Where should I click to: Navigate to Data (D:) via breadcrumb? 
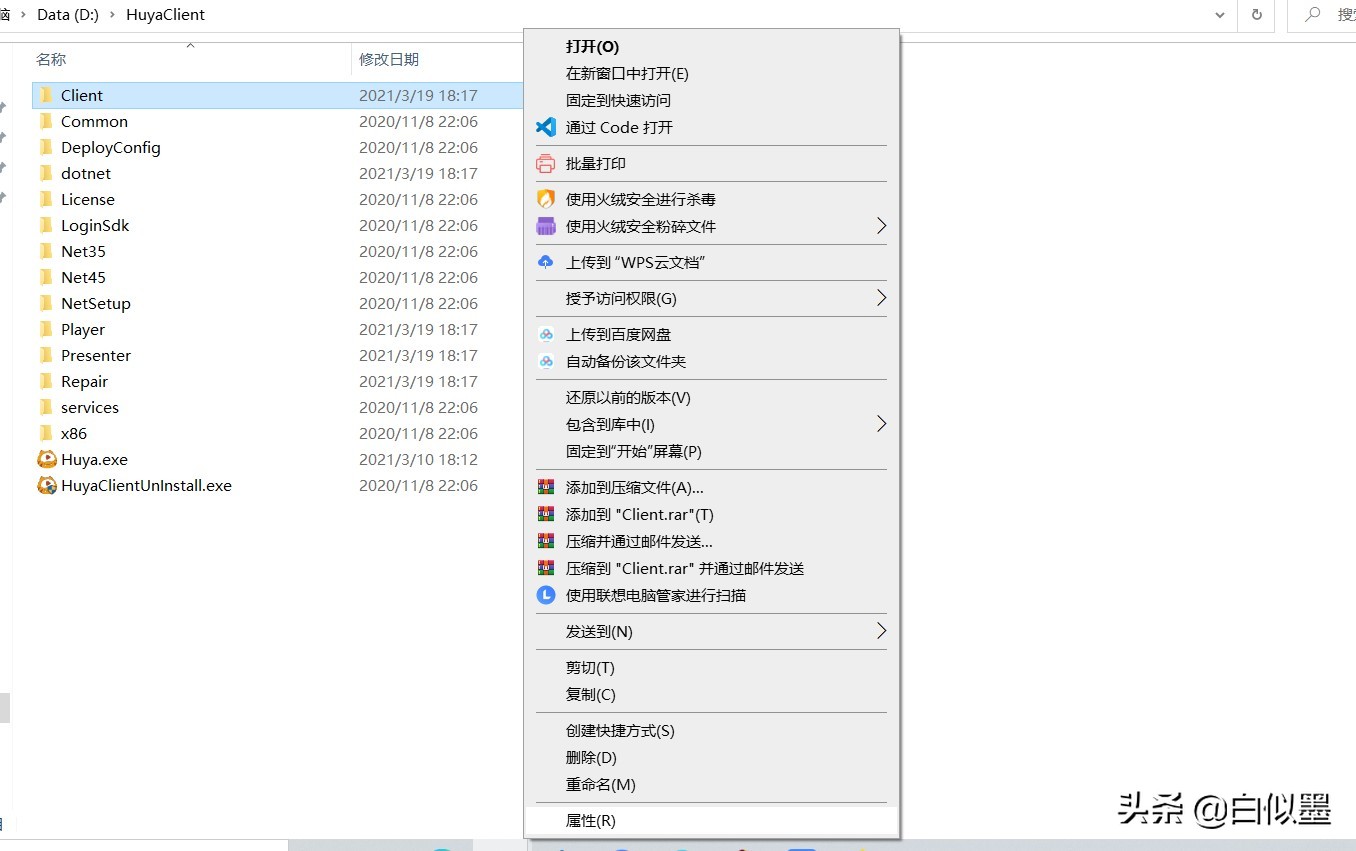[x=67, y=15]
